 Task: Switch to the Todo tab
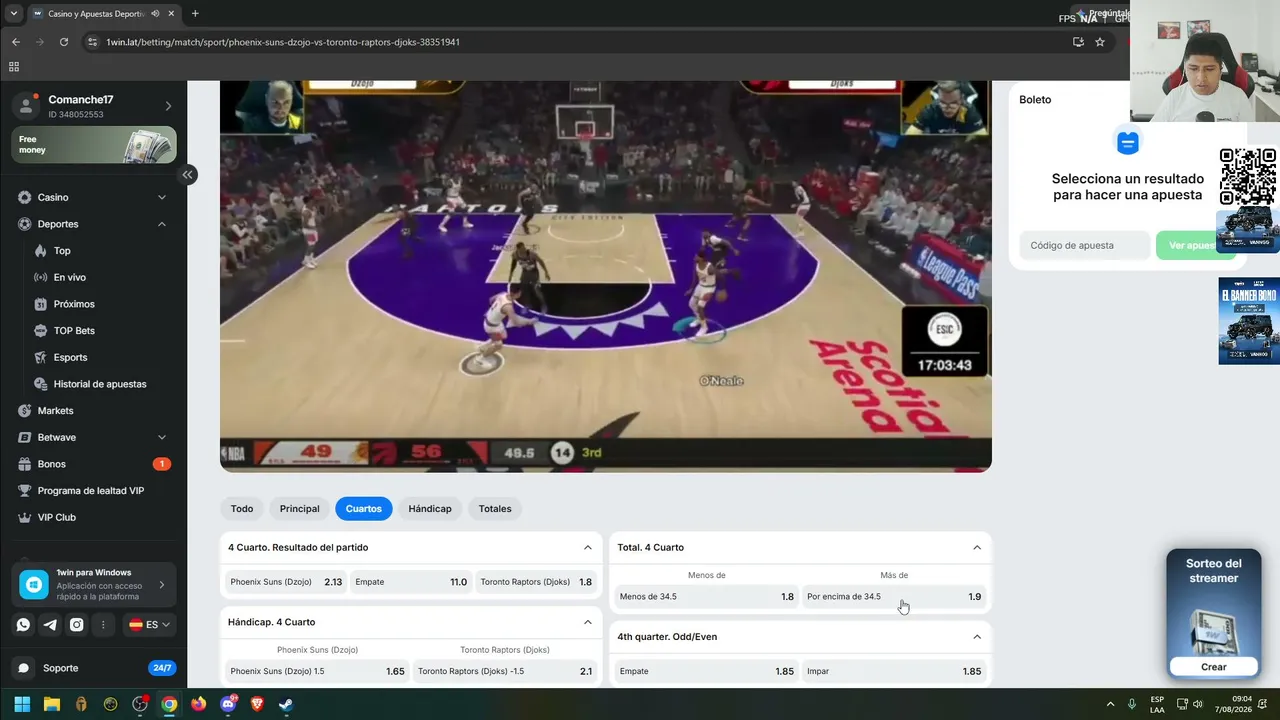(x=242, y=509)
